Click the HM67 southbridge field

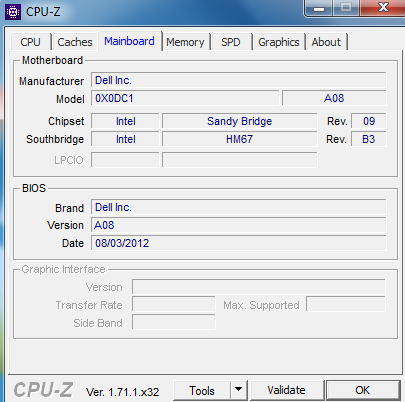click(240, 139)
